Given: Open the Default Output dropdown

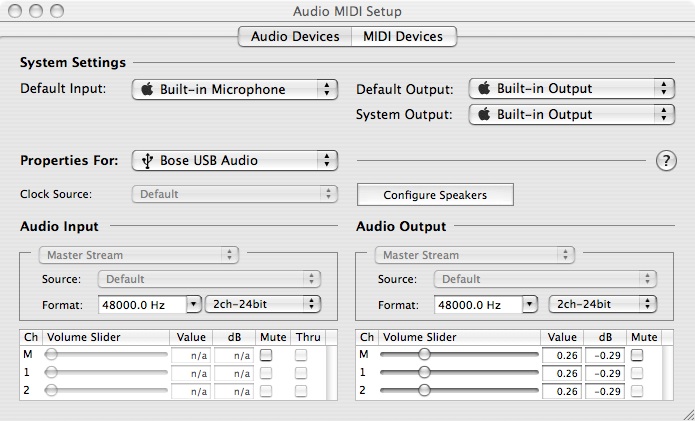Looking at the screenshot, I should (x=571, y=88).
